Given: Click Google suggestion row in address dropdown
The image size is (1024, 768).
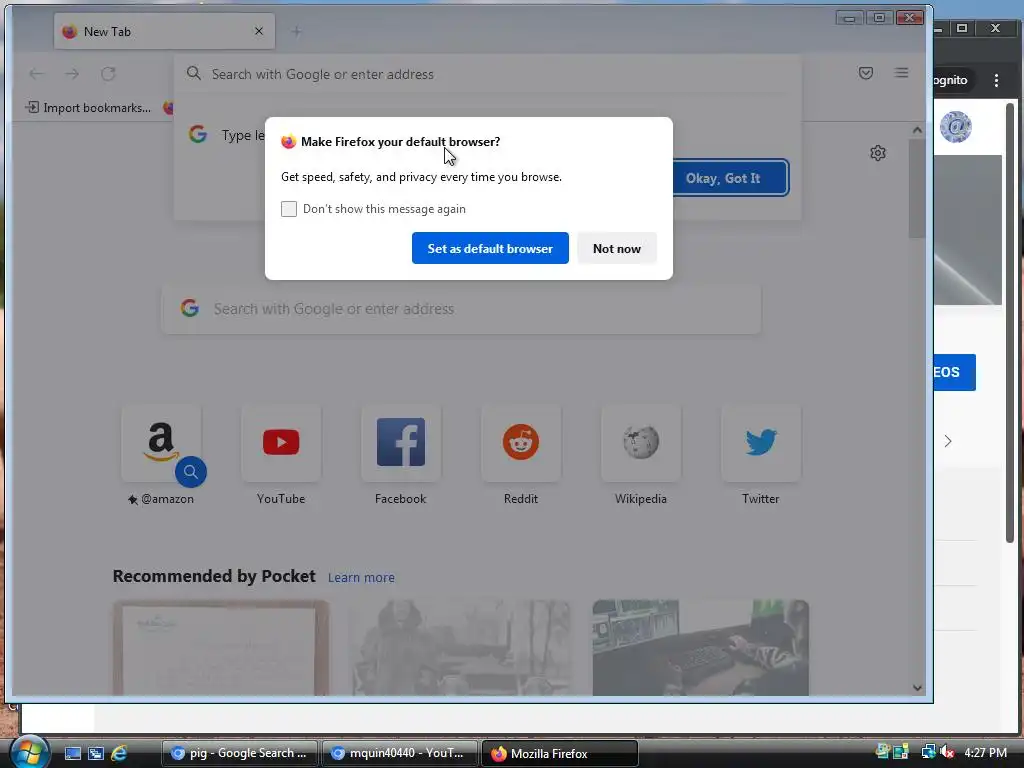Looking at the screenshot, I should (225, 135).
